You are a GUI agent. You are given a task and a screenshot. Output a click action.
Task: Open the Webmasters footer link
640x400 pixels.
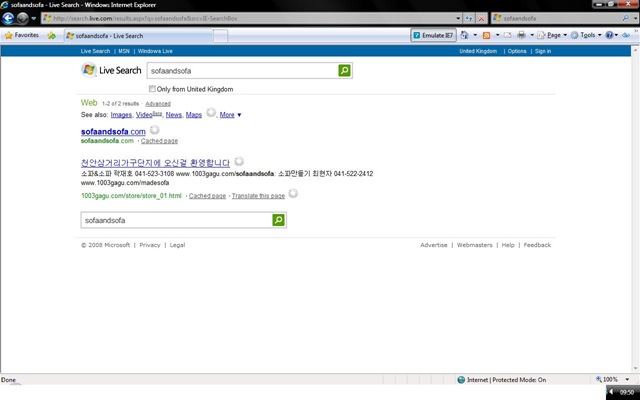pos(474,245)
